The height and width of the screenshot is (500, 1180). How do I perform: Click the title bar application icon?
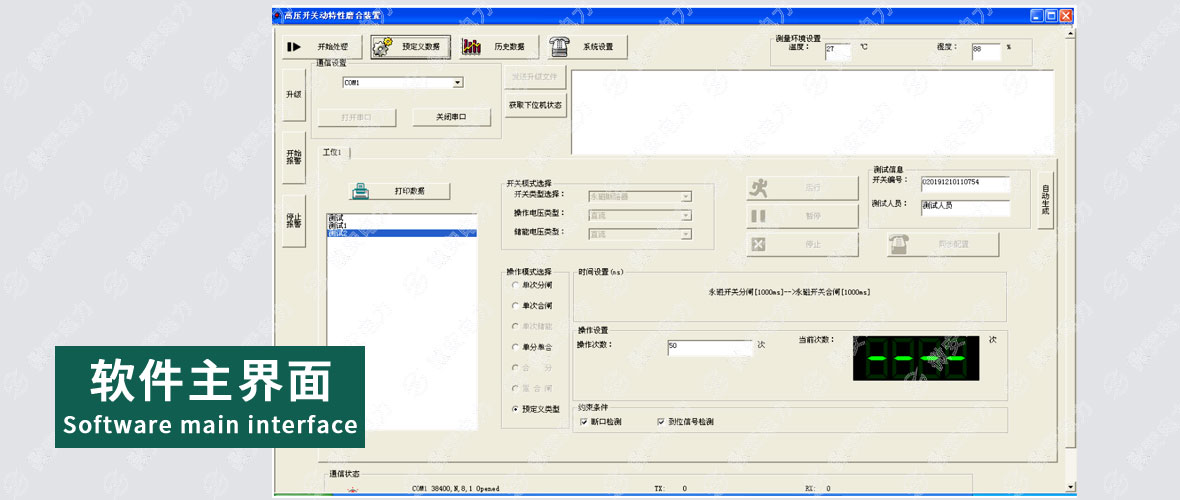[278, 14]
